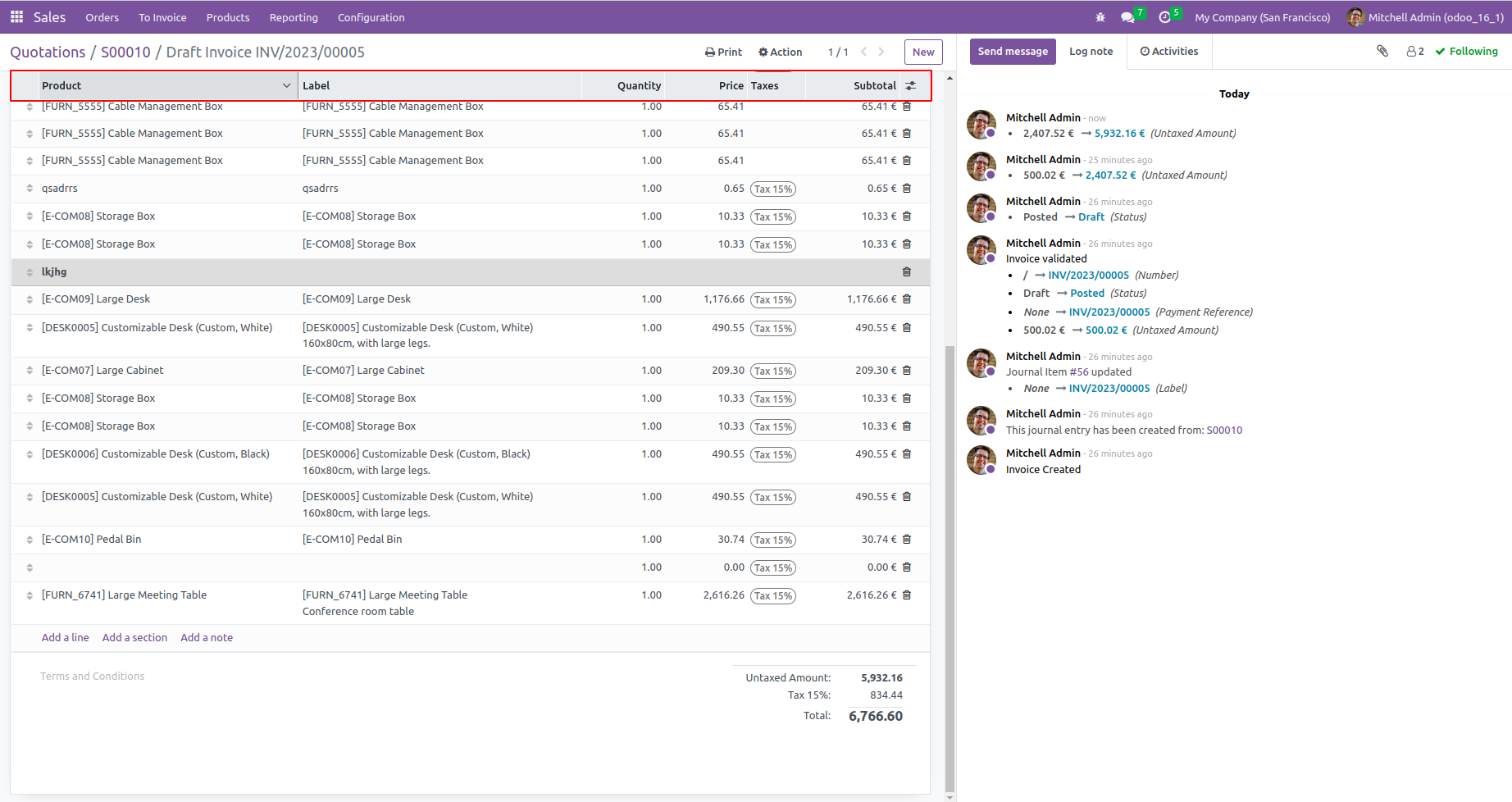Delete the Large Meeting Table line
The width and height of the screenshot is (1512, 802).
point(907,595)
